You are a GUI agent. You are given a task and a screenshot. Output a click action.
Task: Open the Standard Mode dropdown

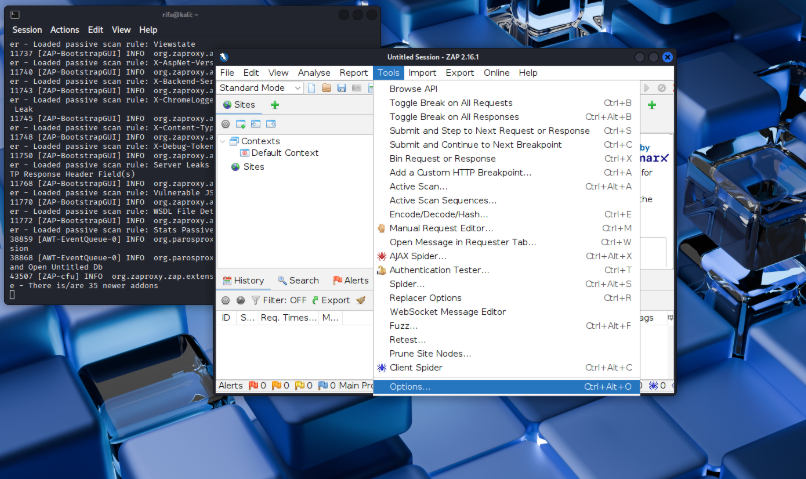point(260,88)
